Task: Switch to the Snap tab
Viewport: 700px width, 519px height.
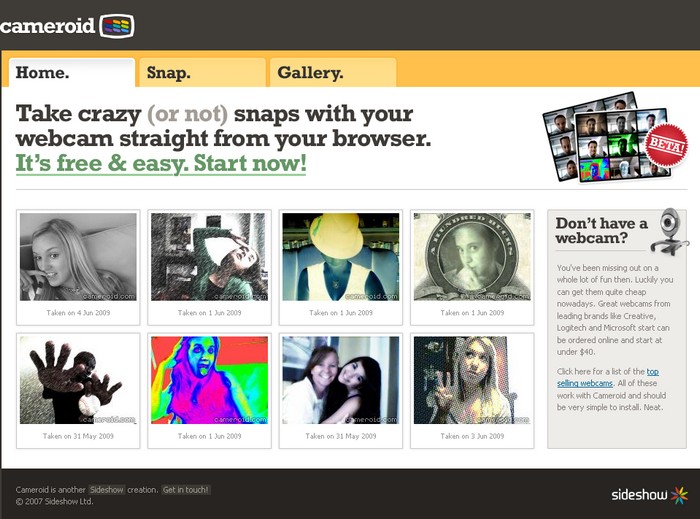Action: click(202, 72)
